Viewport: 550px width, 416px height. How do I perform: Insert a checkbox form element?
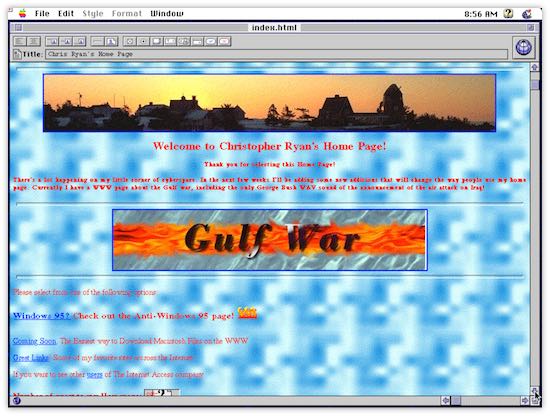[x=130, y=41]
